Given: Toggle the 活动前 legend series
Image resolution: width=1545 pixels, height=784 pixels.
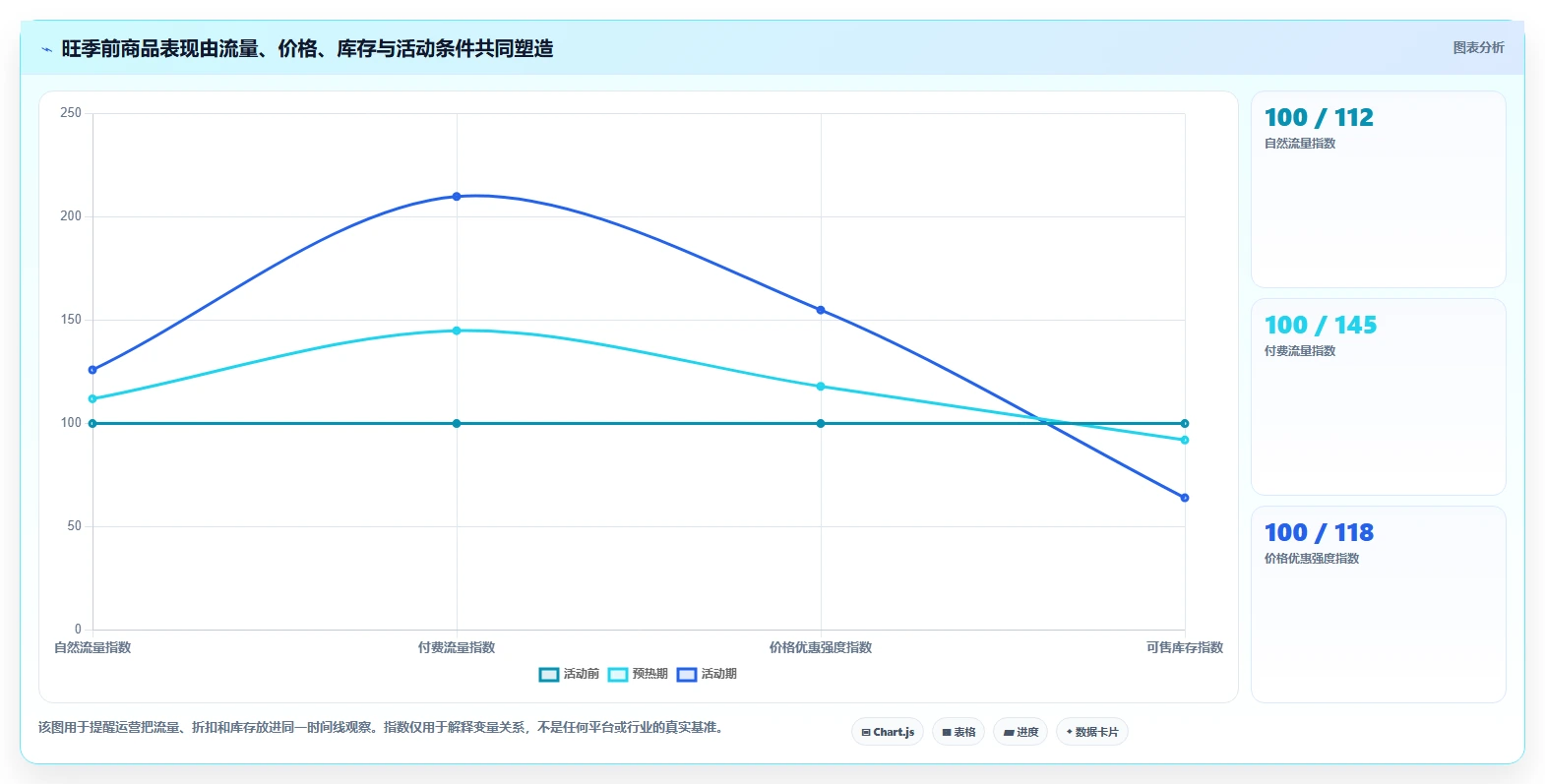Looking at the screenshot, I should pos(569,674).
